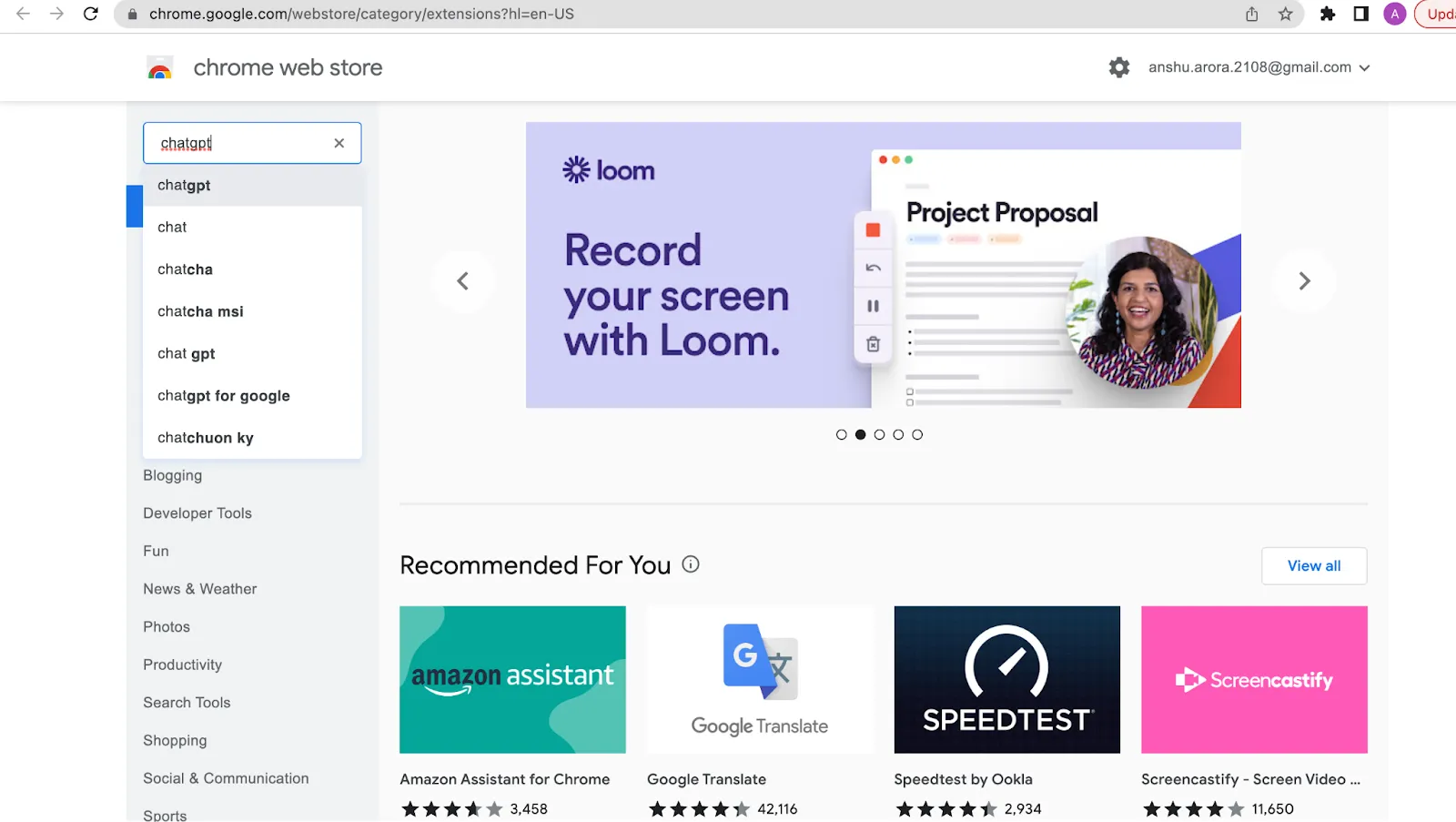
Task: Click 'Google Translate' extension title
Action: click(x=707, y=779)
